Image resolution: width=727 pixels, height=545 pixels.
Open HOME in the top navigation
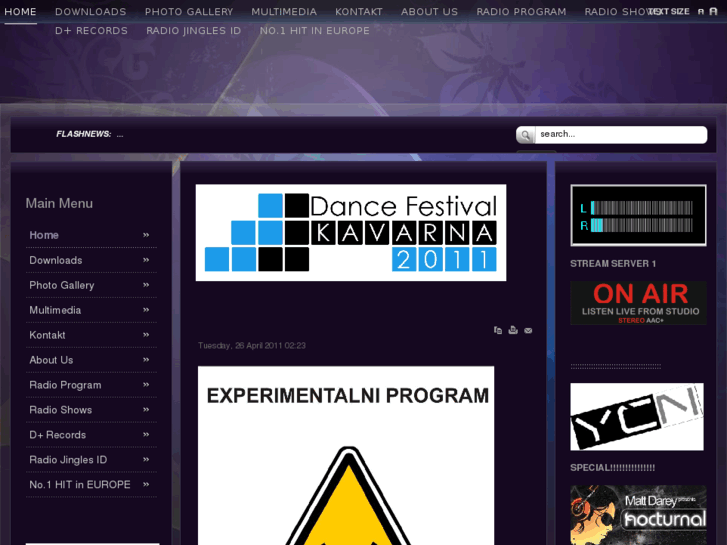pos(20,12)
